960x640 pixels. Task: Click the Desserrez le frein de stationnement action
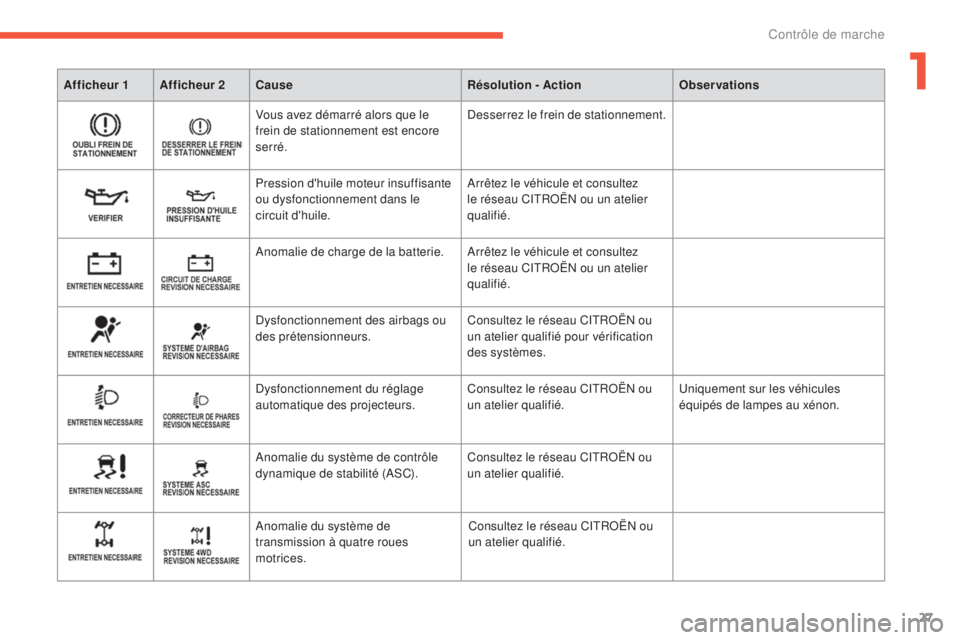(566, 115)
